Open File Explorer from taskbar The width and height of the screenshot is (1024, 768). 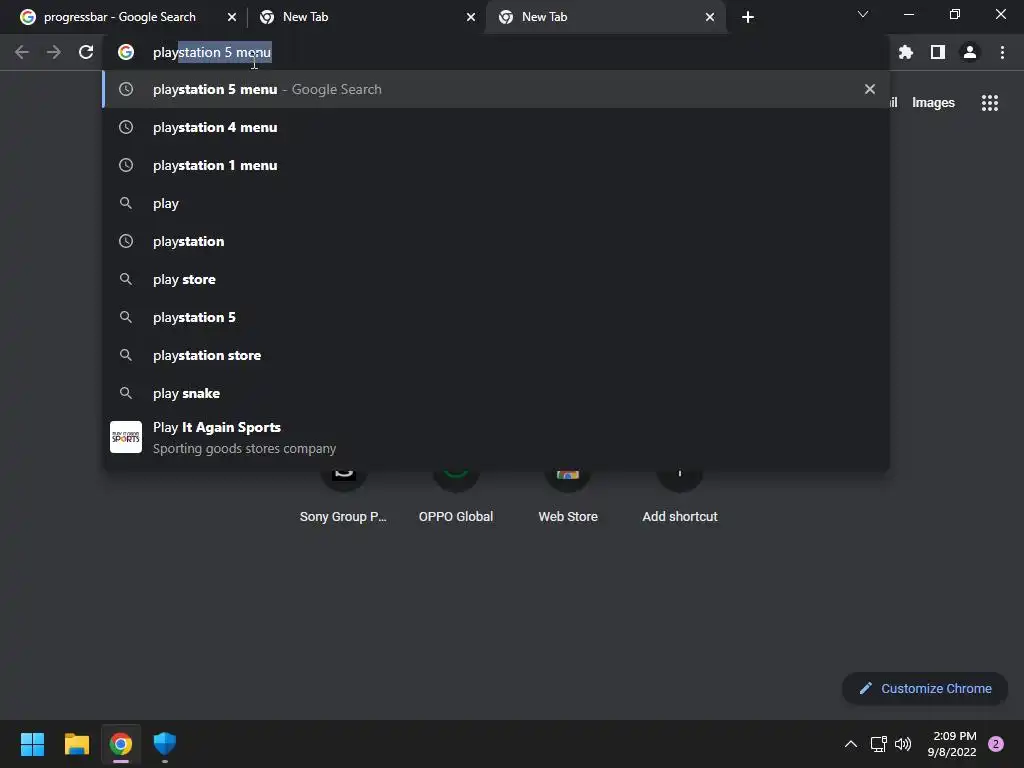[x=77, y=744]
